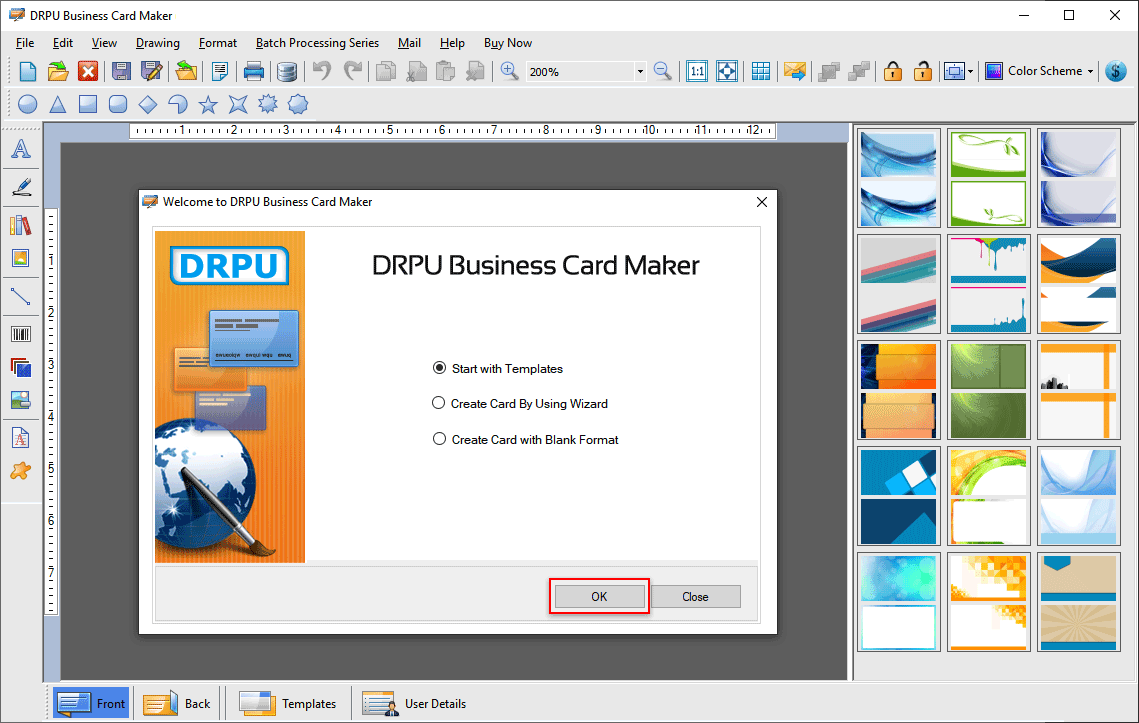The width and height of the screenshot is (1139, 723).
Task: Open the Help menu
Action: [452, 43]
